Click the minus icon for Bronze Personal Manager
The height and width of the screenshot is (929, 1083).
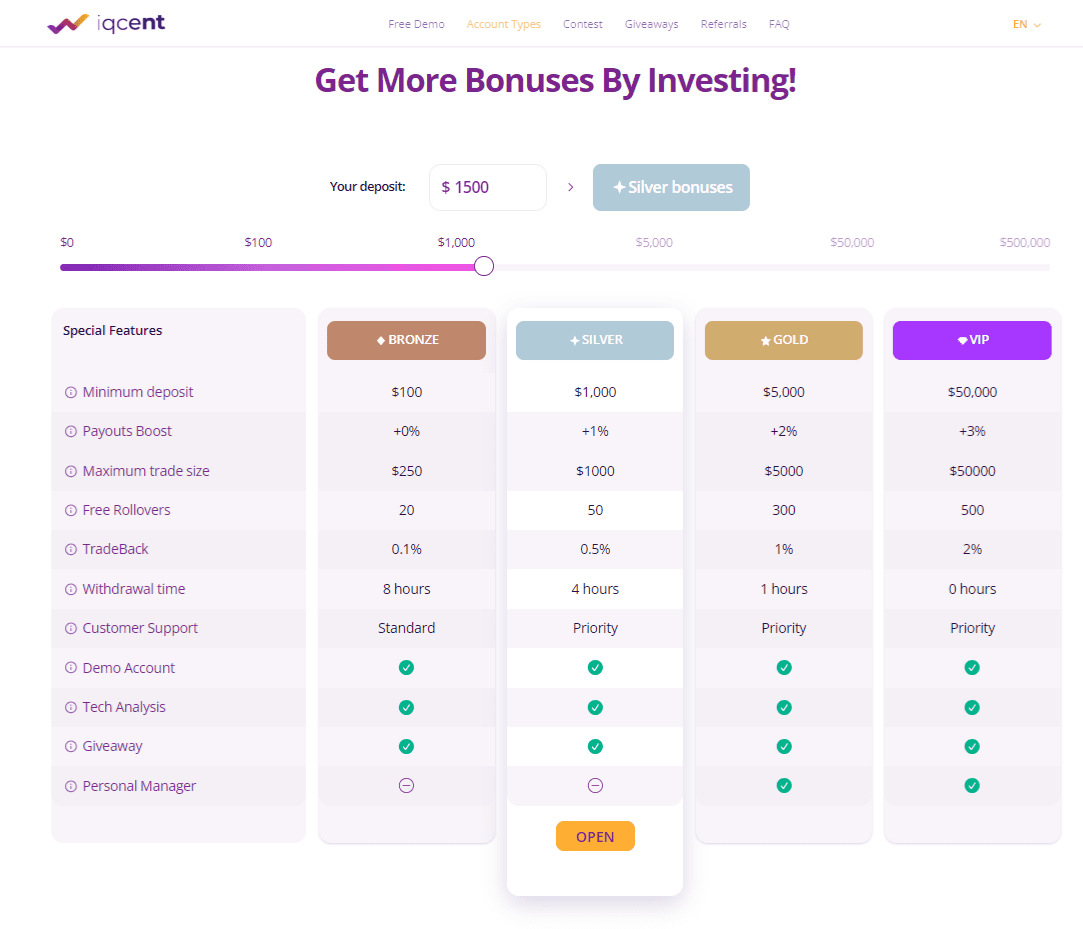406,786
